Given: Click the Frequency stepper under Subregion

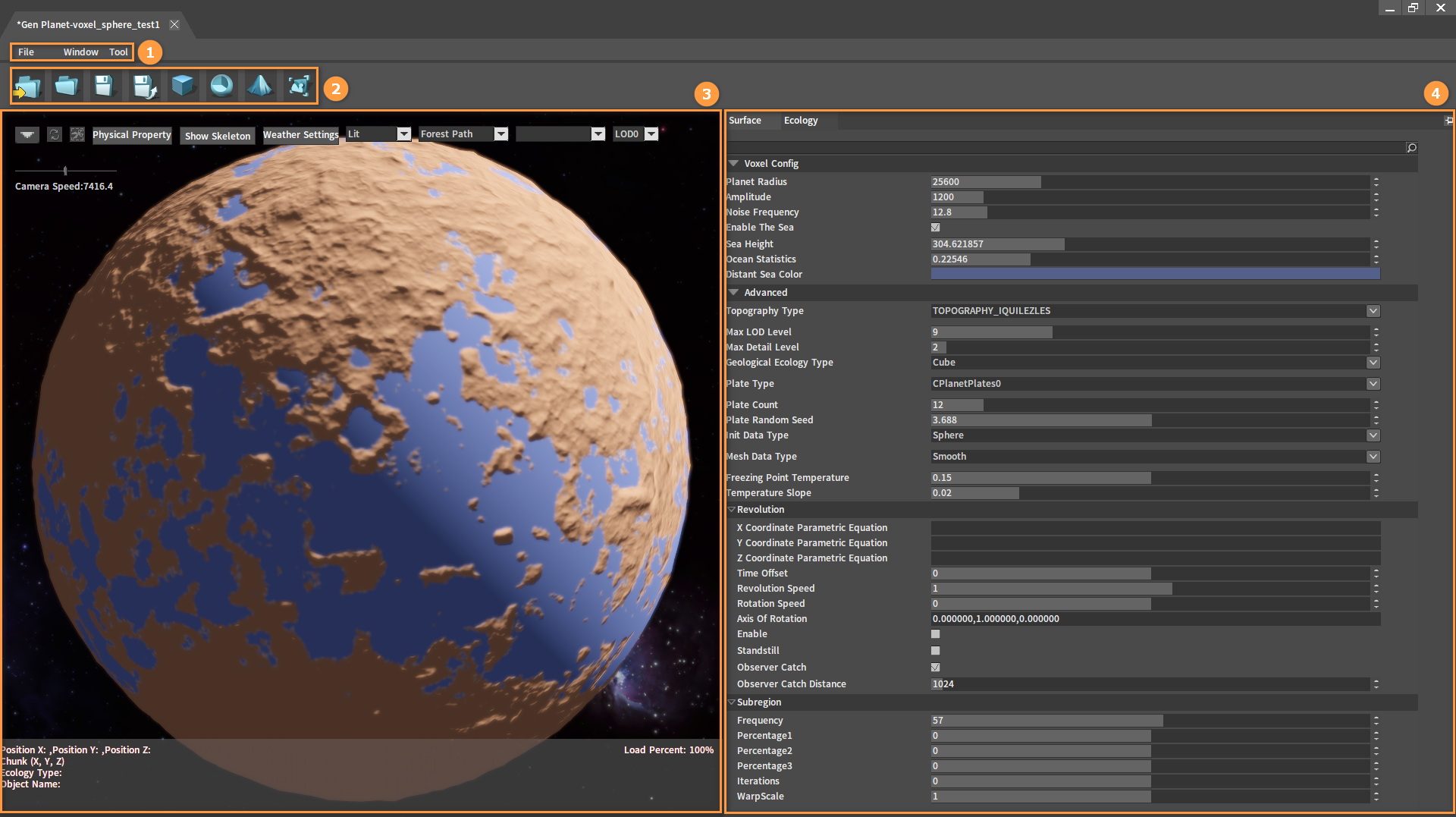Looking at the screenshot, I should click(1376, 721).
